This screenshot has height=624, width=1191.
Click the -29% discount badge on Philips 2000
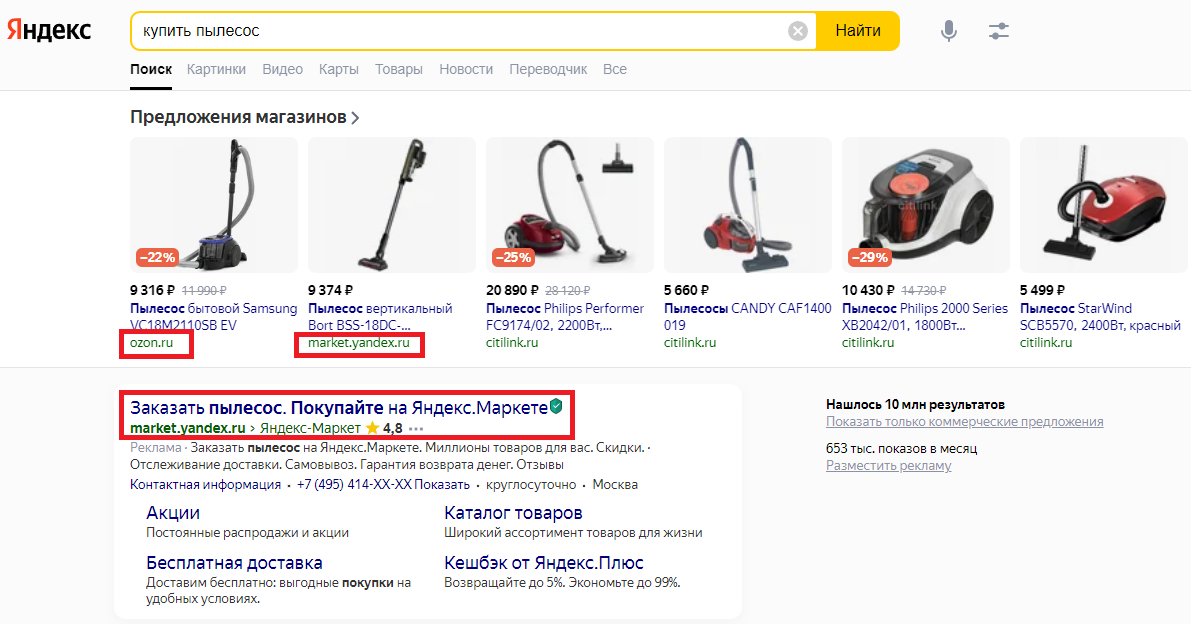(870, 257)
